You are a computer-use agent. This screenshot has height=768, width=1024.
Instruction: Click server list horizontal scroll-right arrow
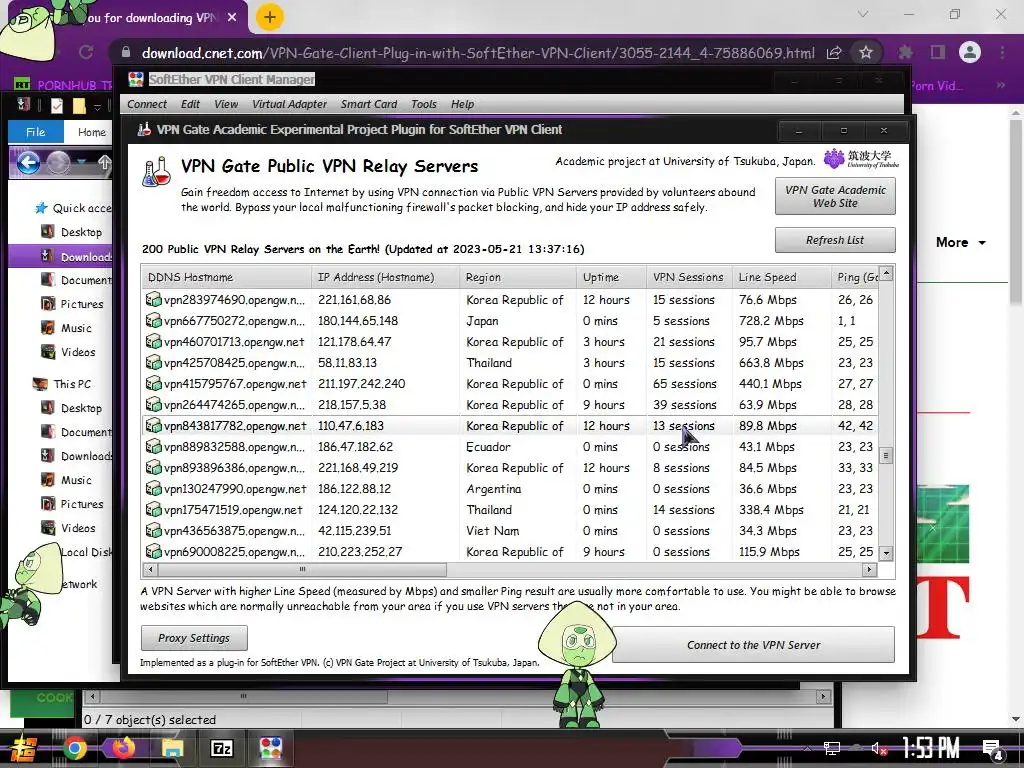(869, 569)
